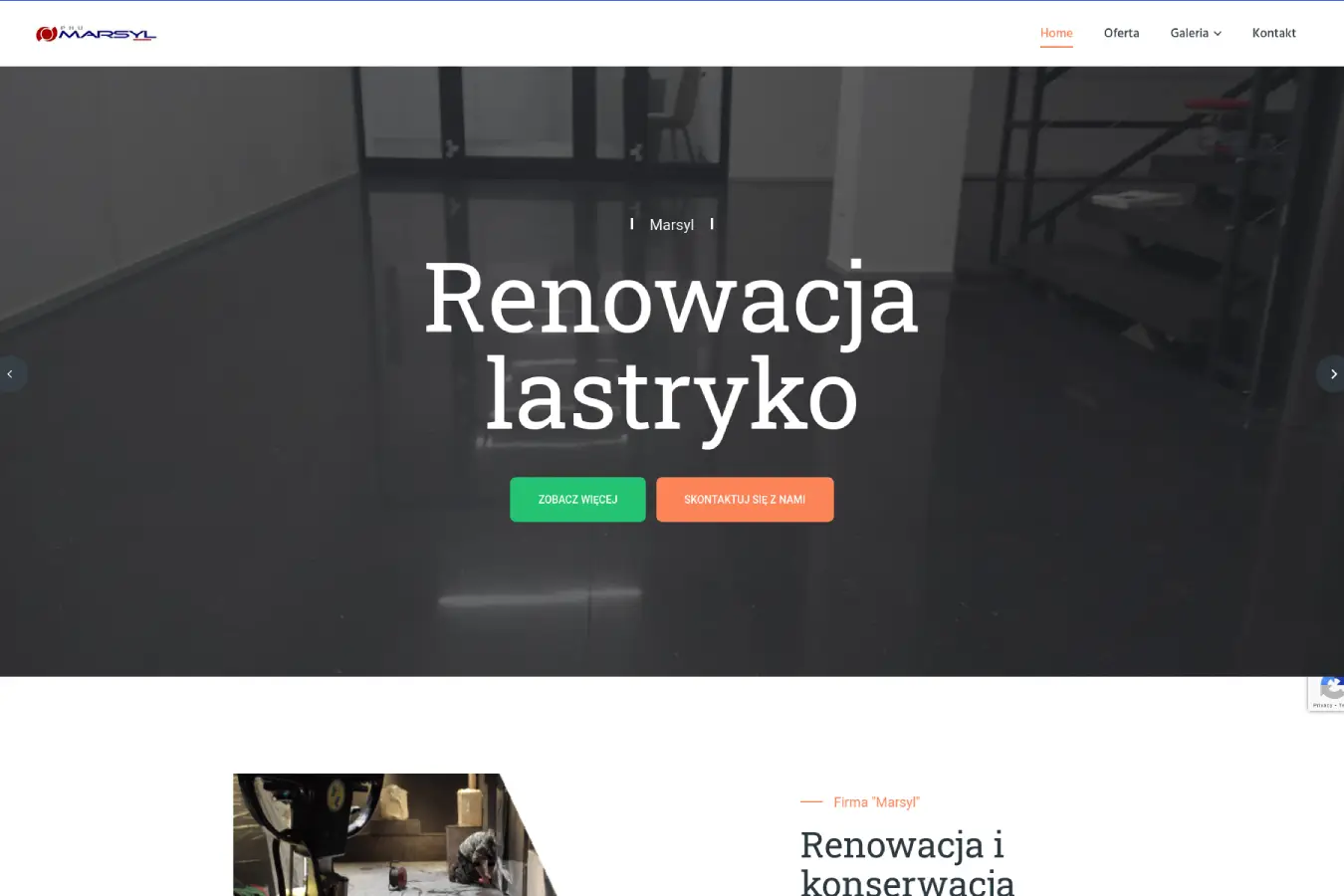This screenshot has width=1344, height=896.
Task: Go to next slide arrow
Action: point(1332,374)
